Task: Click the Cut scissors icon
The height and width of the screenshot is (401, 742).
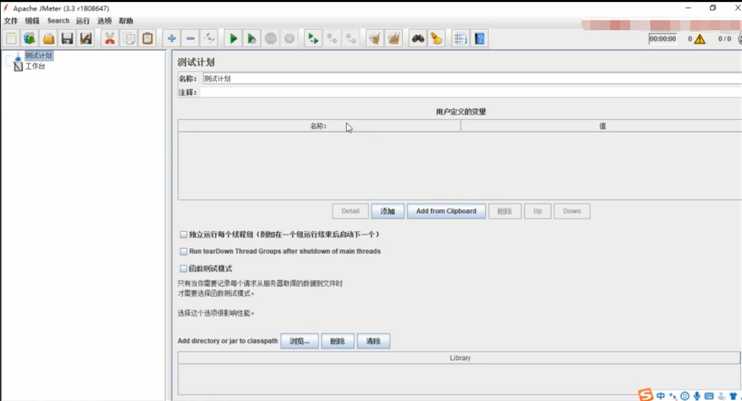Action: click(x=110, y=38)
